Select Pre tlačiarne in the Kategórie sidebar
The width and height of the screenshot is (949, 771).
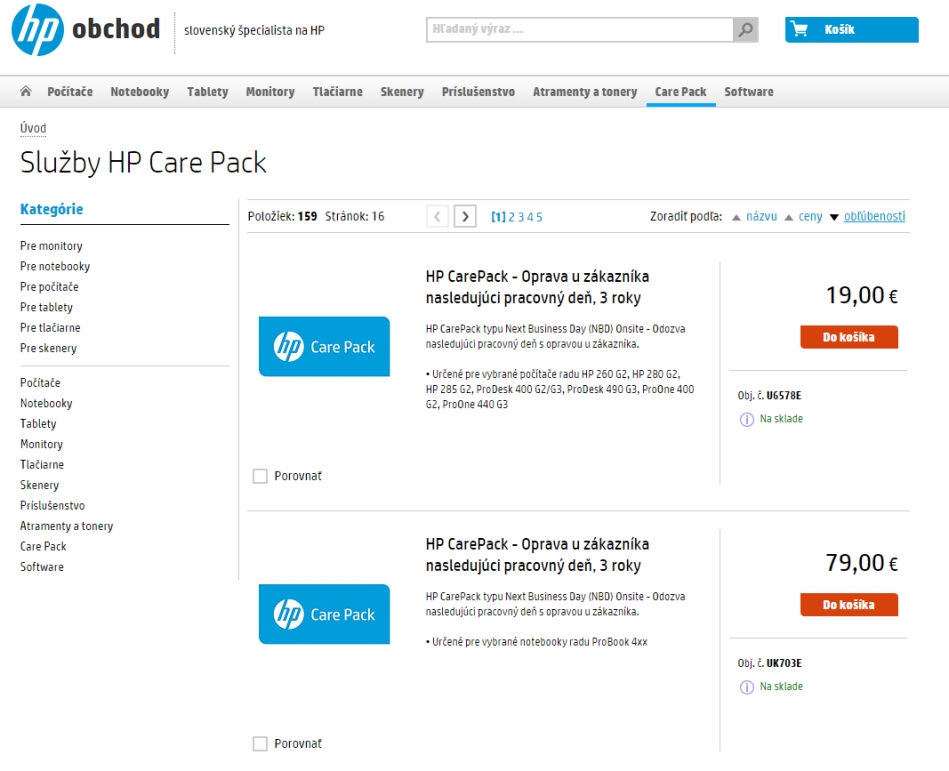coord(50,328)
